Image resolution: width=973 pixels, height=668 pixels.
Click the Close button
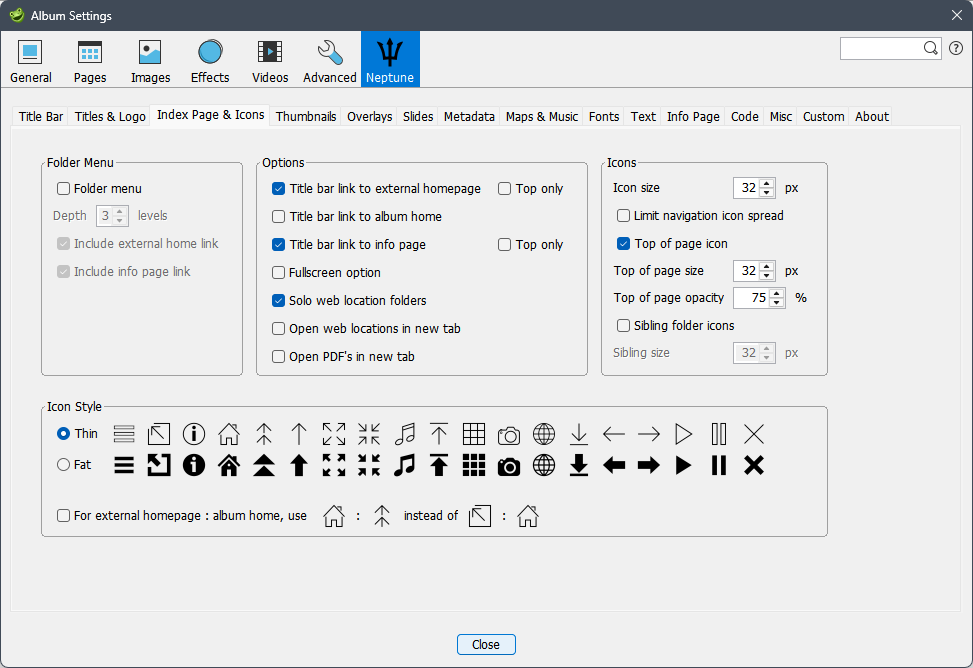pos(486,644)
